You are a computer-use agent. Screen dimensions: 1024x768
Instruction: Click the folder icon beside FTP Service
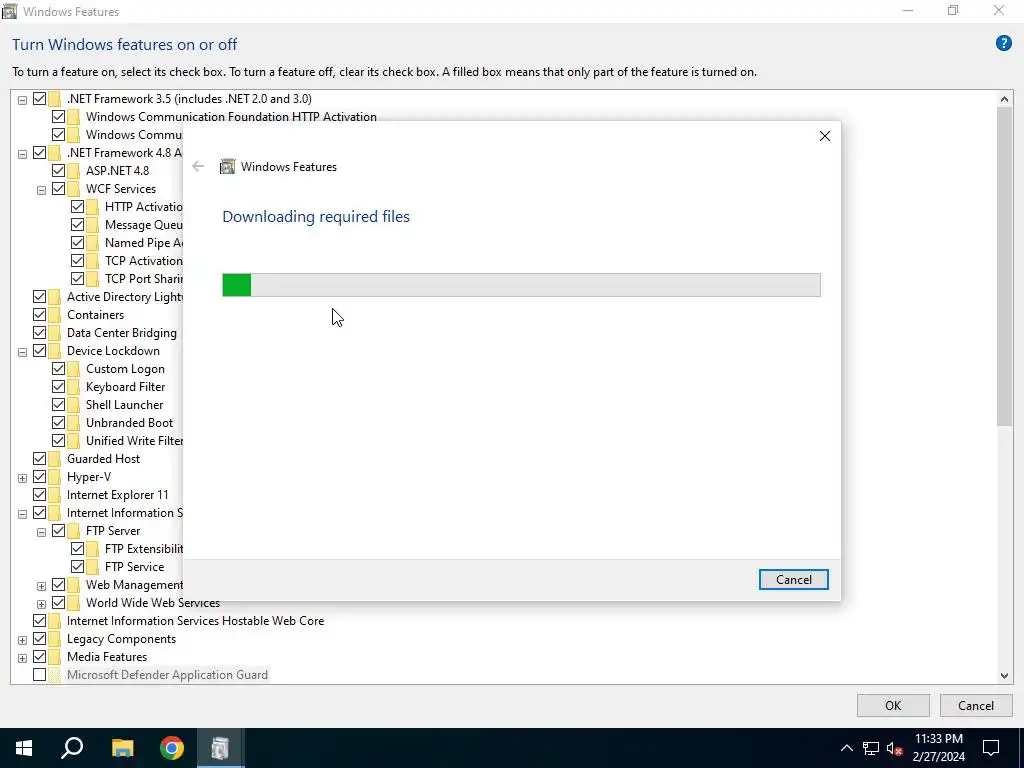tap(93, 567)
